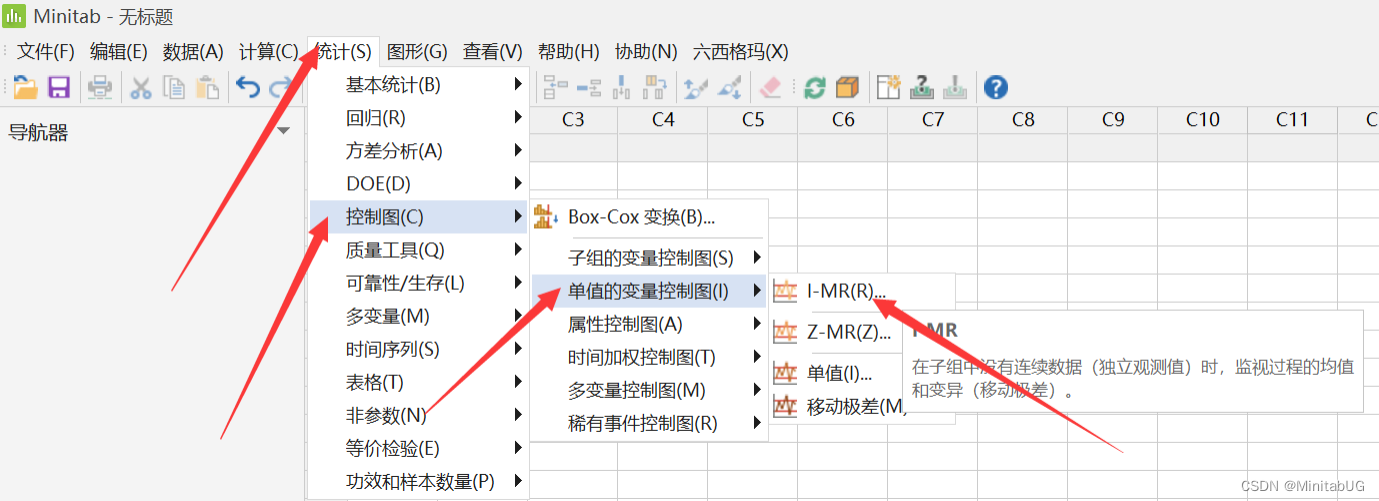The width and height of the screenshot is (1379, 501).
Task: Open the 文件(F) menu
Action: (x=46, y=51)
